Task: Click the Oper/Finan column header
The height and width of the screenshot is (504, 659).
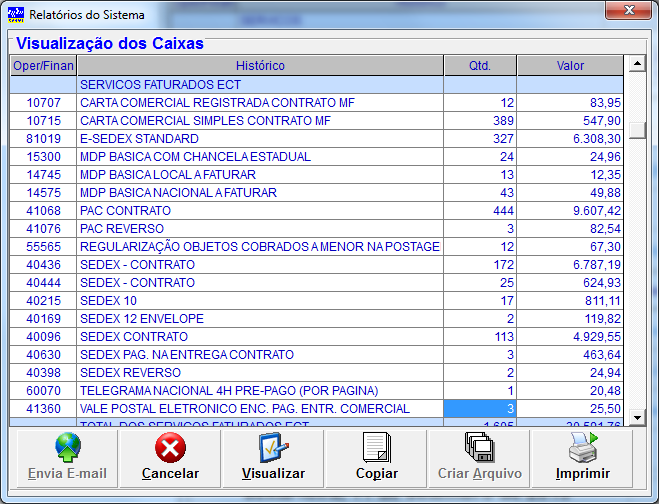Action: [43, 66]
